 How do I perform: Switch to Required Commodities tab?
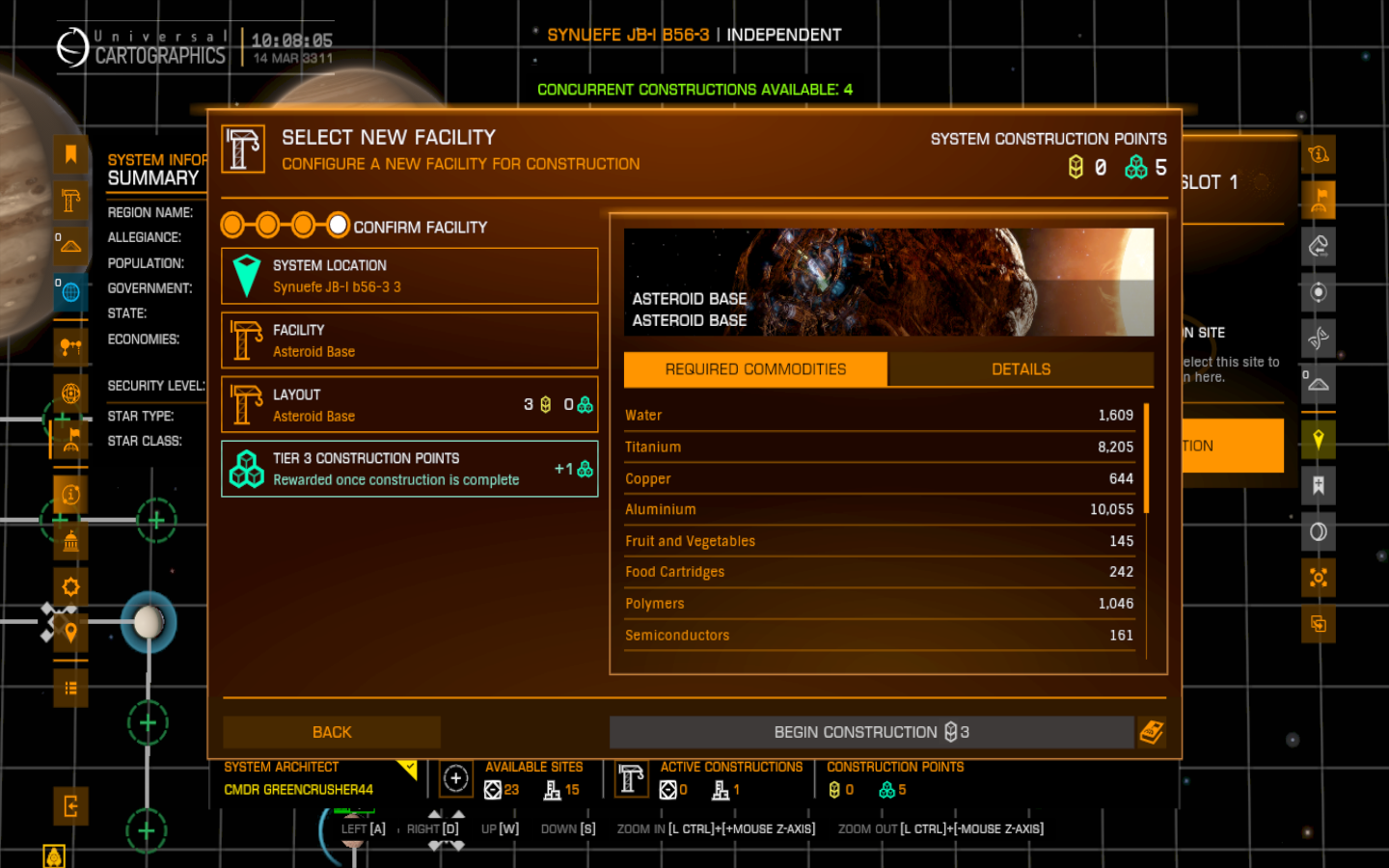coord(755,369)
